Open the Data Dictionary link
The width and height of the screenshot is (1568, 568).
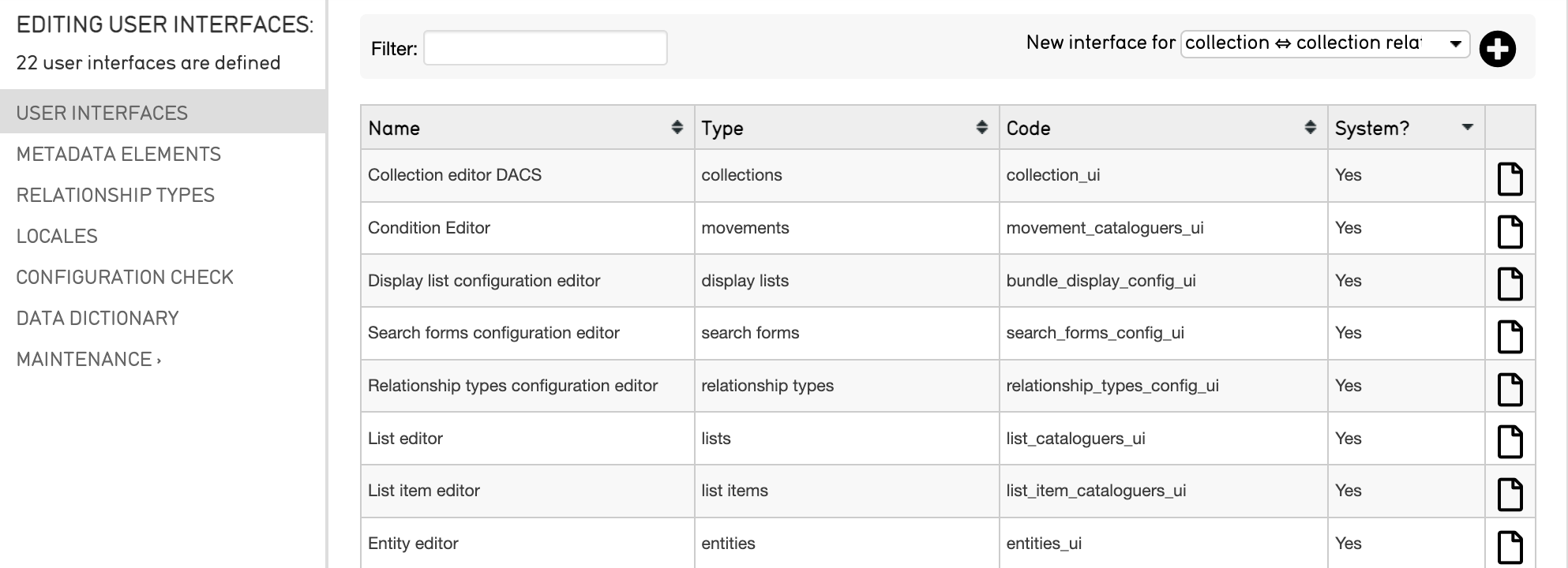point(97,318)
